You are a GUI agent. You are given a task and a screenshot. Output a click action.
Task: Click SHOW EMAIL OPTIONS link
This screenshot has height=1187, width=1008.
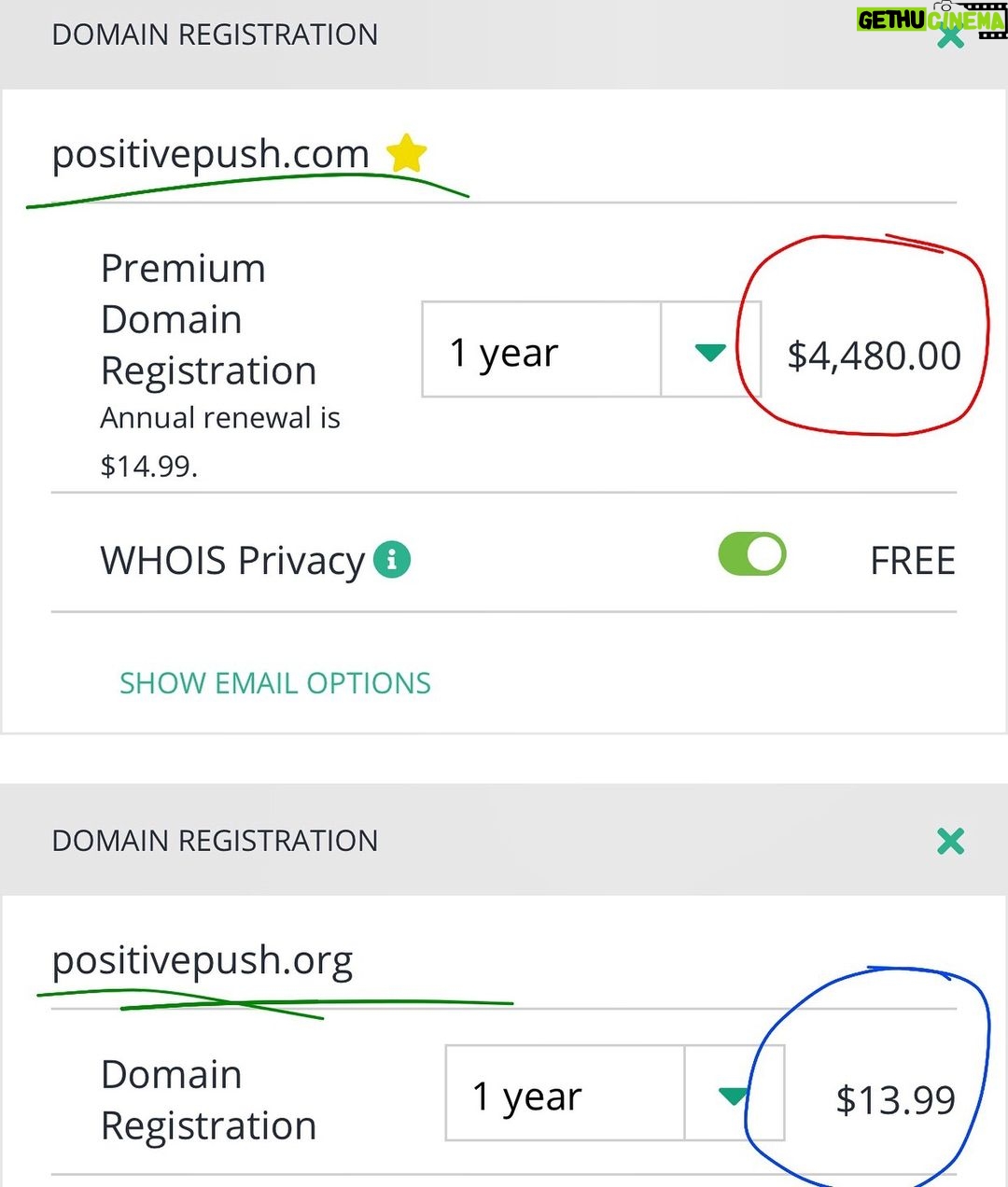click(275, 683)
